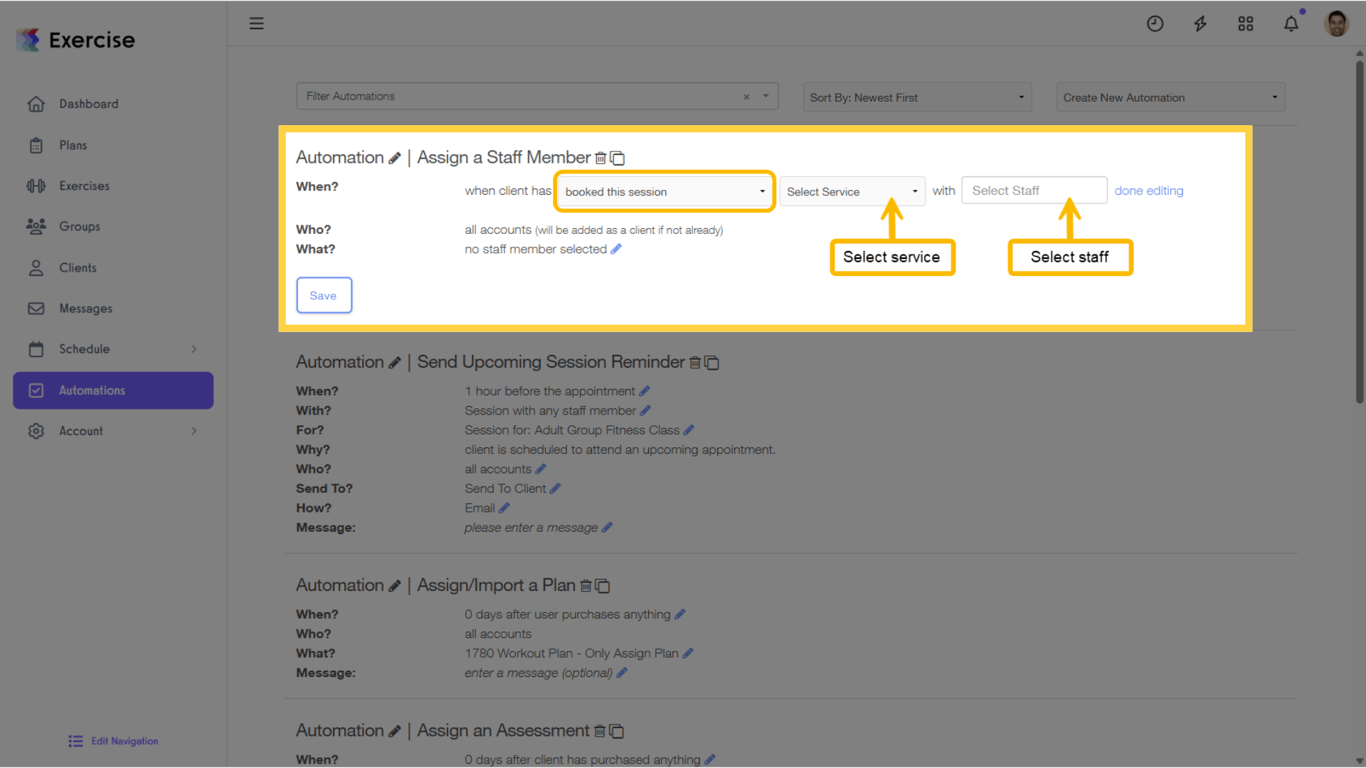
Task: Click done editing link
Action: point(1148,190)
